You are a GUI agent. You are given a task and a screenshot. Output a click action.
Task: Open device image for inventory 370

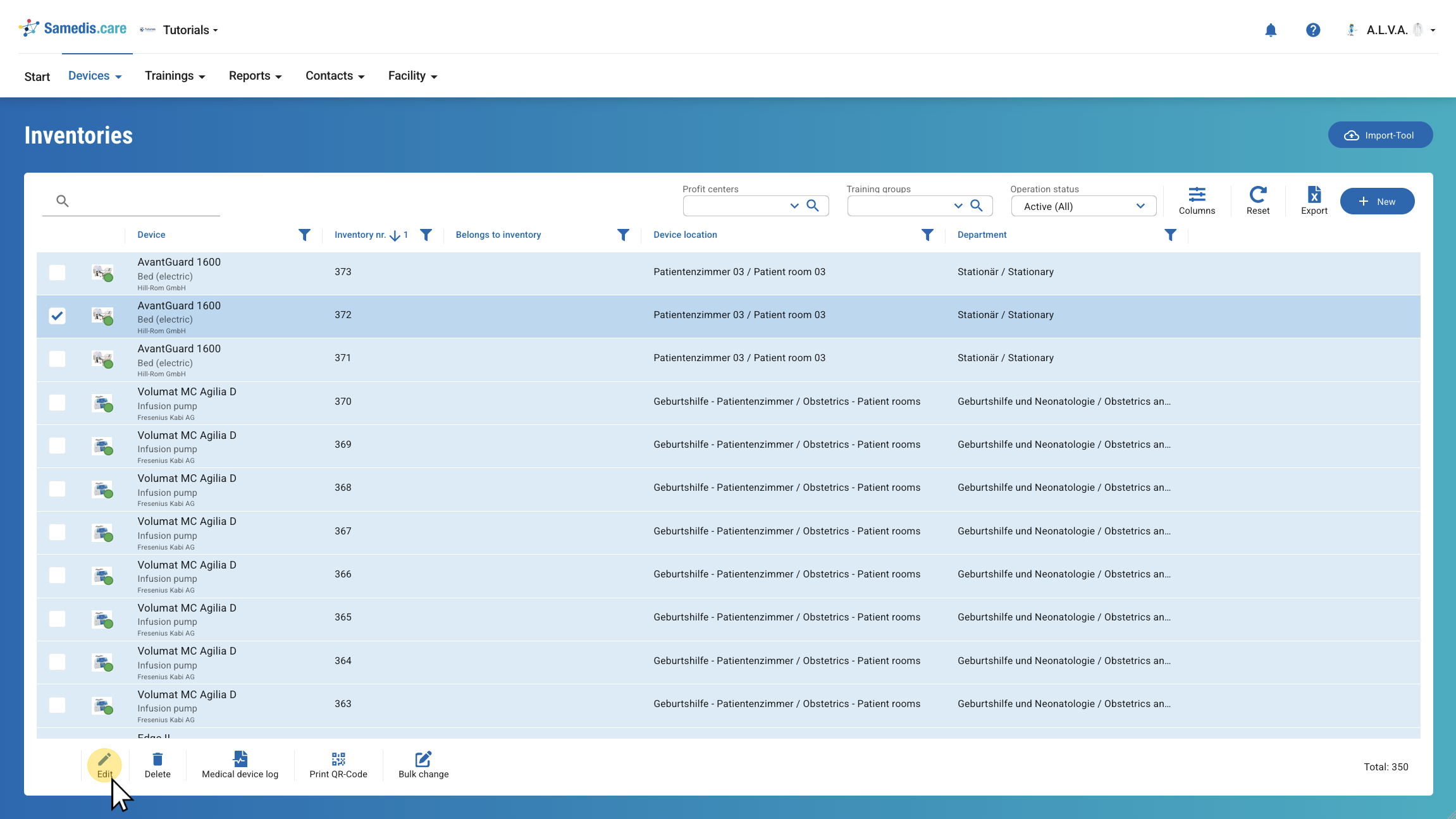point(102,402)
